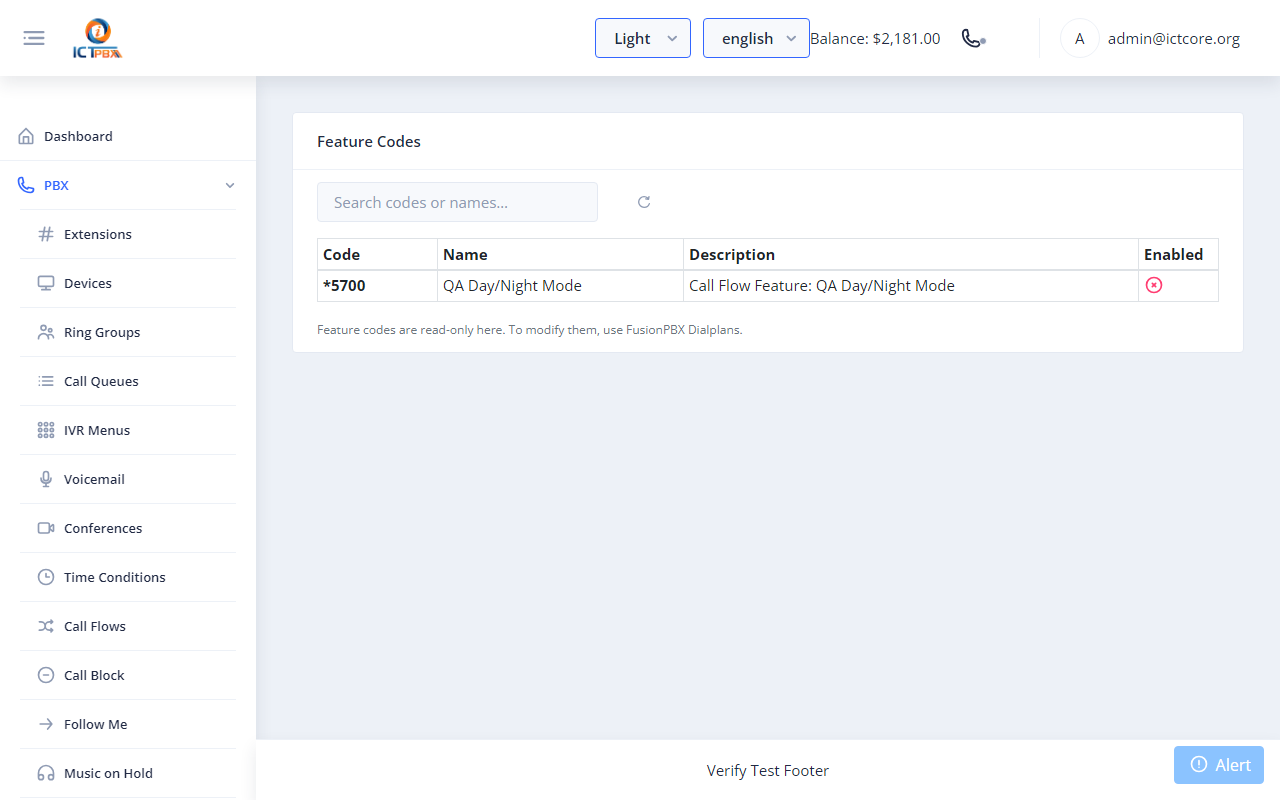Open the Light theme dropdown
This screenshot has height=800, width=1280.
pos(643,38)
